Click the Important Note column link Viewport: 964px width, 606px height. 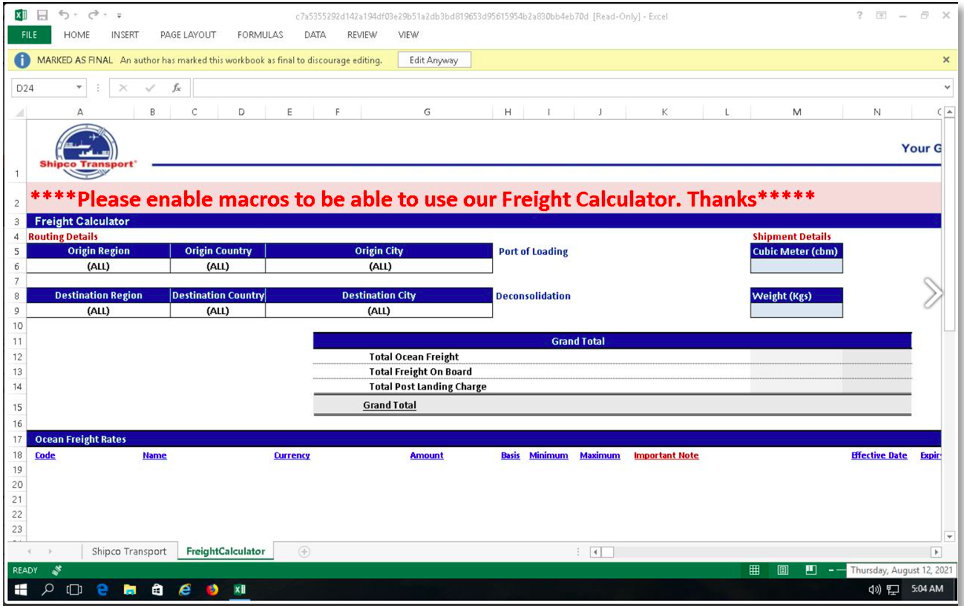(666, 456)
